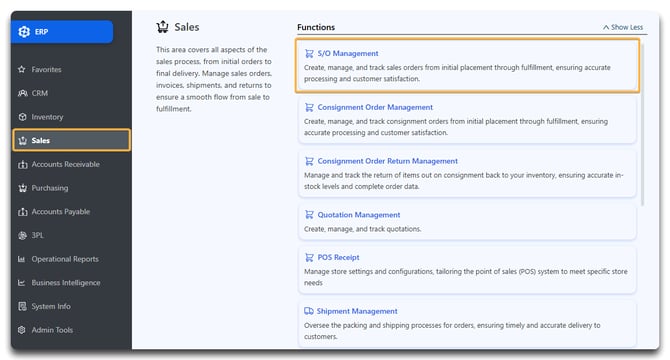670x360 pixels.
Task: Click the S/O Management cart icon
Action: pos(309,54)
